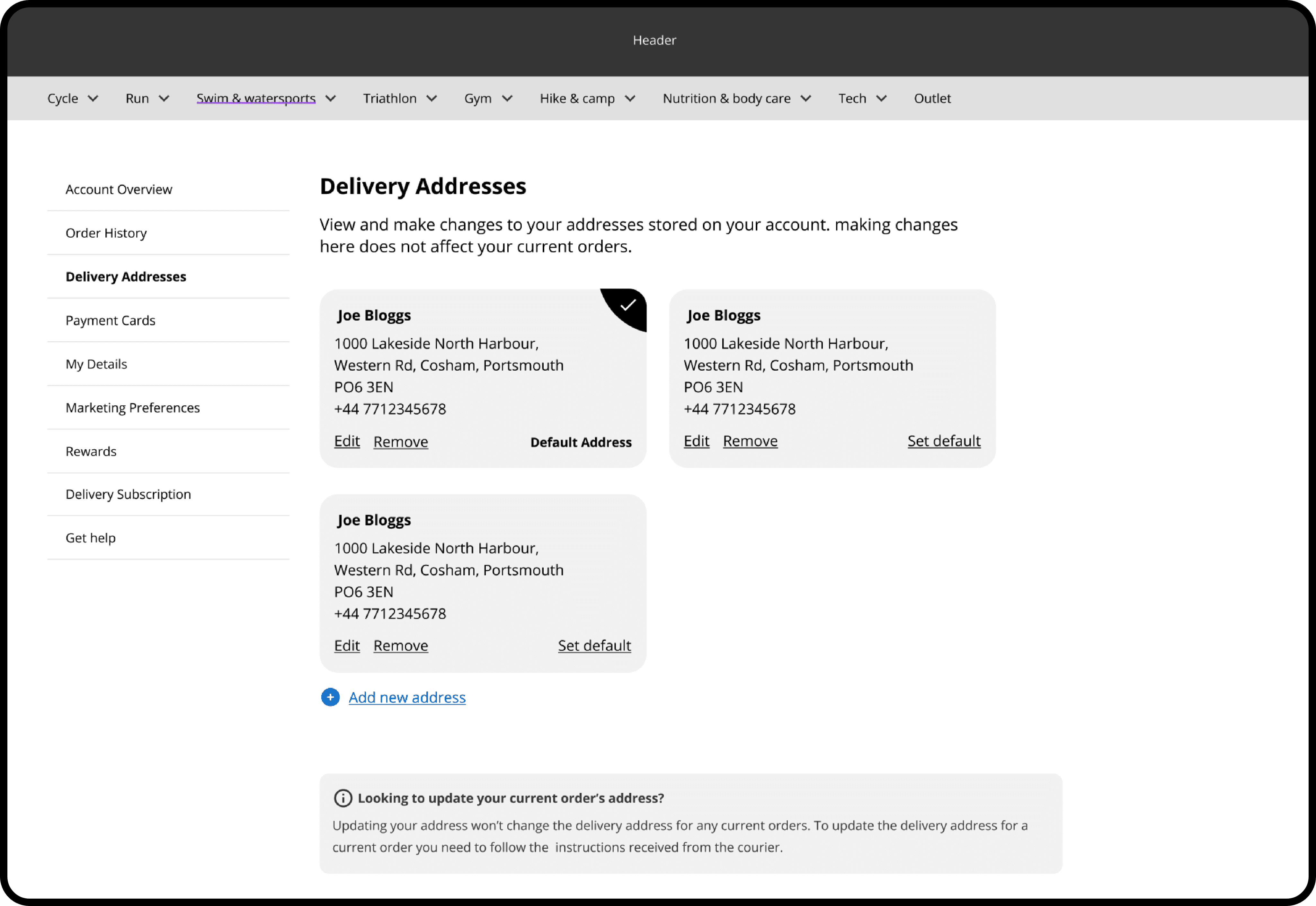Edit the default address card
The height and width of the screenshot is (906, 1316).
pos(347,441)
